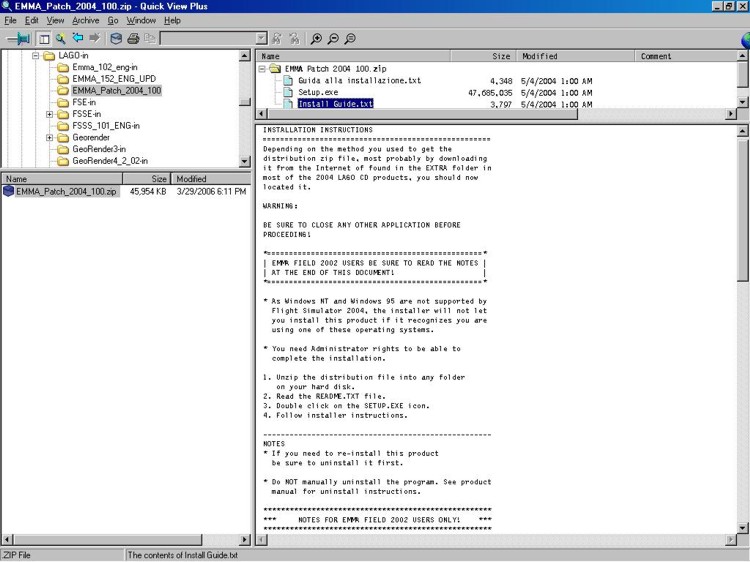
Task: Select EMMA_Patch_2004_100.zip in file list
Action: coord(66,192)
